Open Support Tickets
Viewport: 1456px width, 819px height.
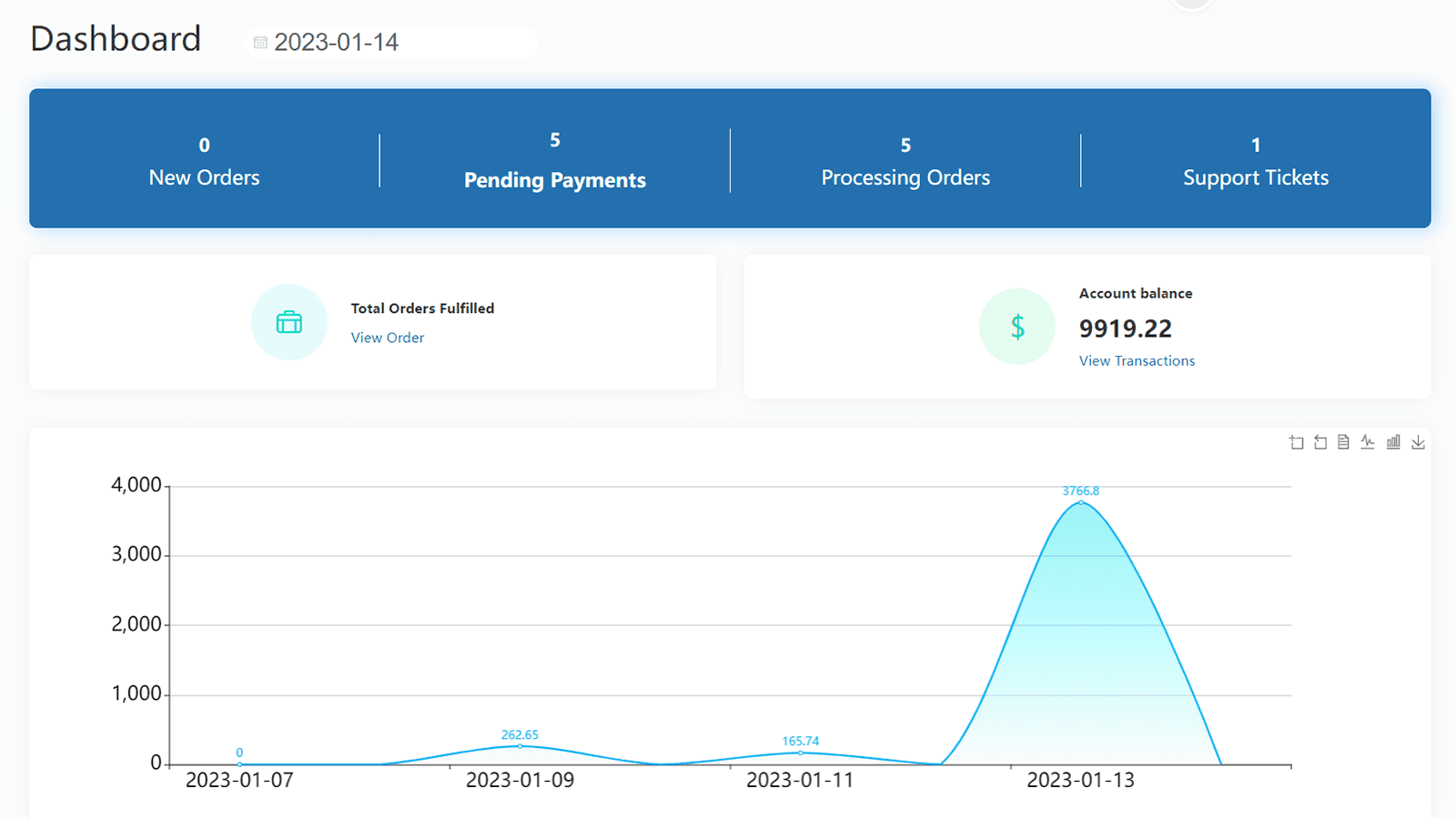(x=1255, y=162)
